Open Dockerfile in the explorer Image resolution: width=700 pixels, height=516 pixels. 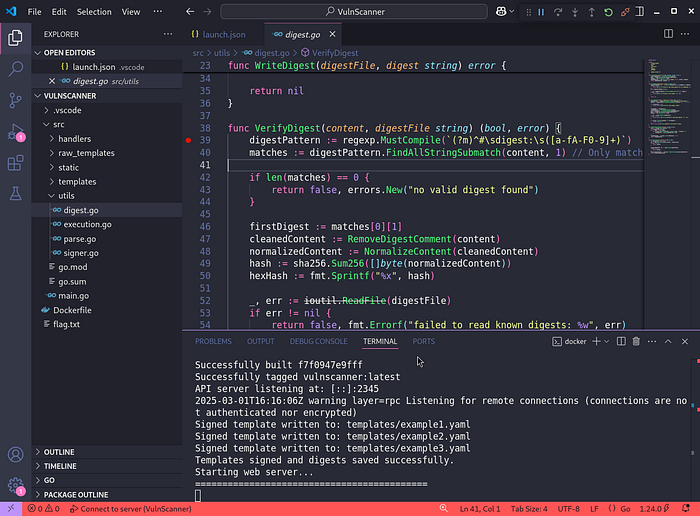coord(72,310)
